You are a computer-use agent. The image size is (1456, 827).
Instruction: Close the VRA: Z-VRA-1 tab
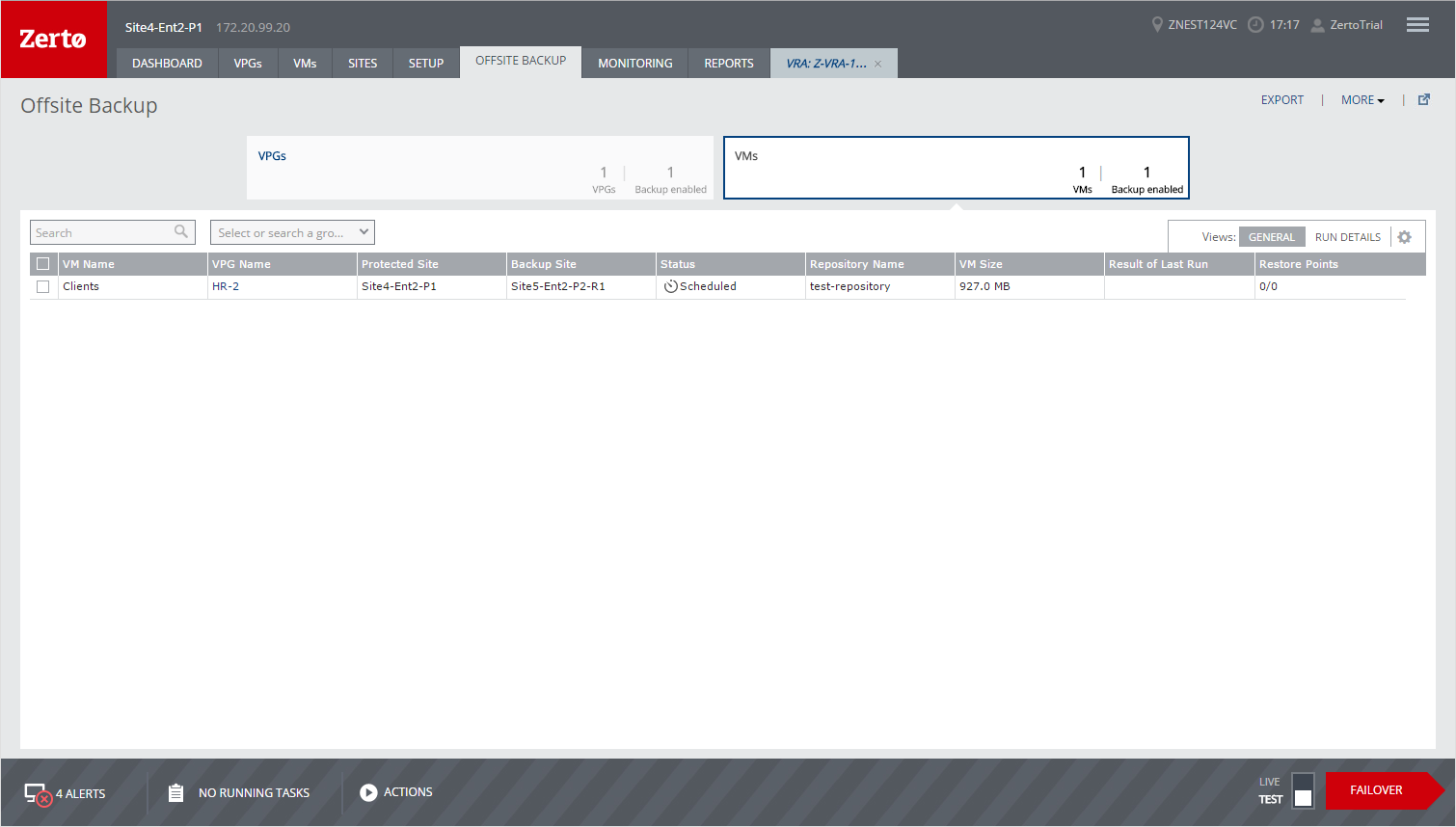(877, 64)
